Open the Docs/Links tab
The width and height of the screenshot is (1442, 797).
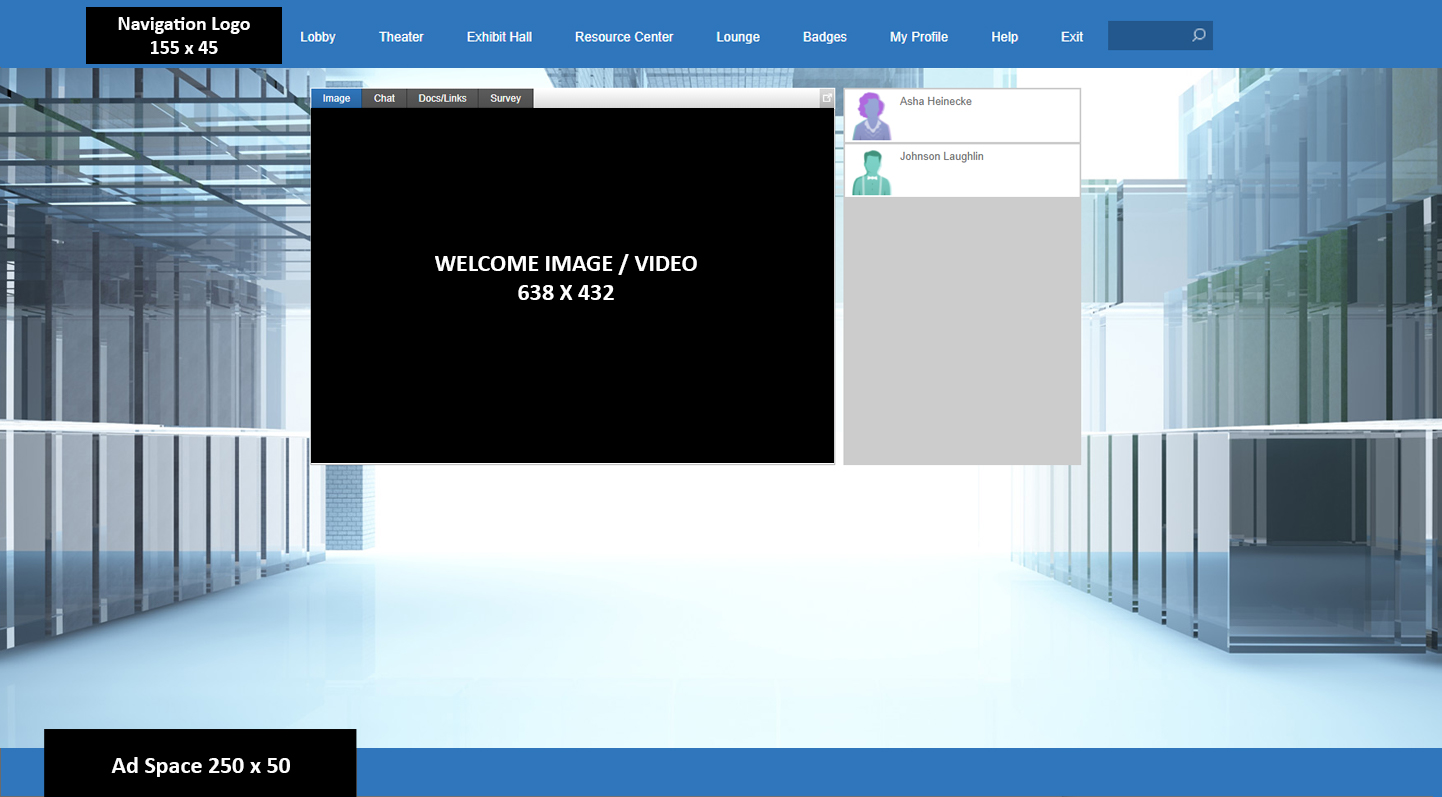[442, 98]
